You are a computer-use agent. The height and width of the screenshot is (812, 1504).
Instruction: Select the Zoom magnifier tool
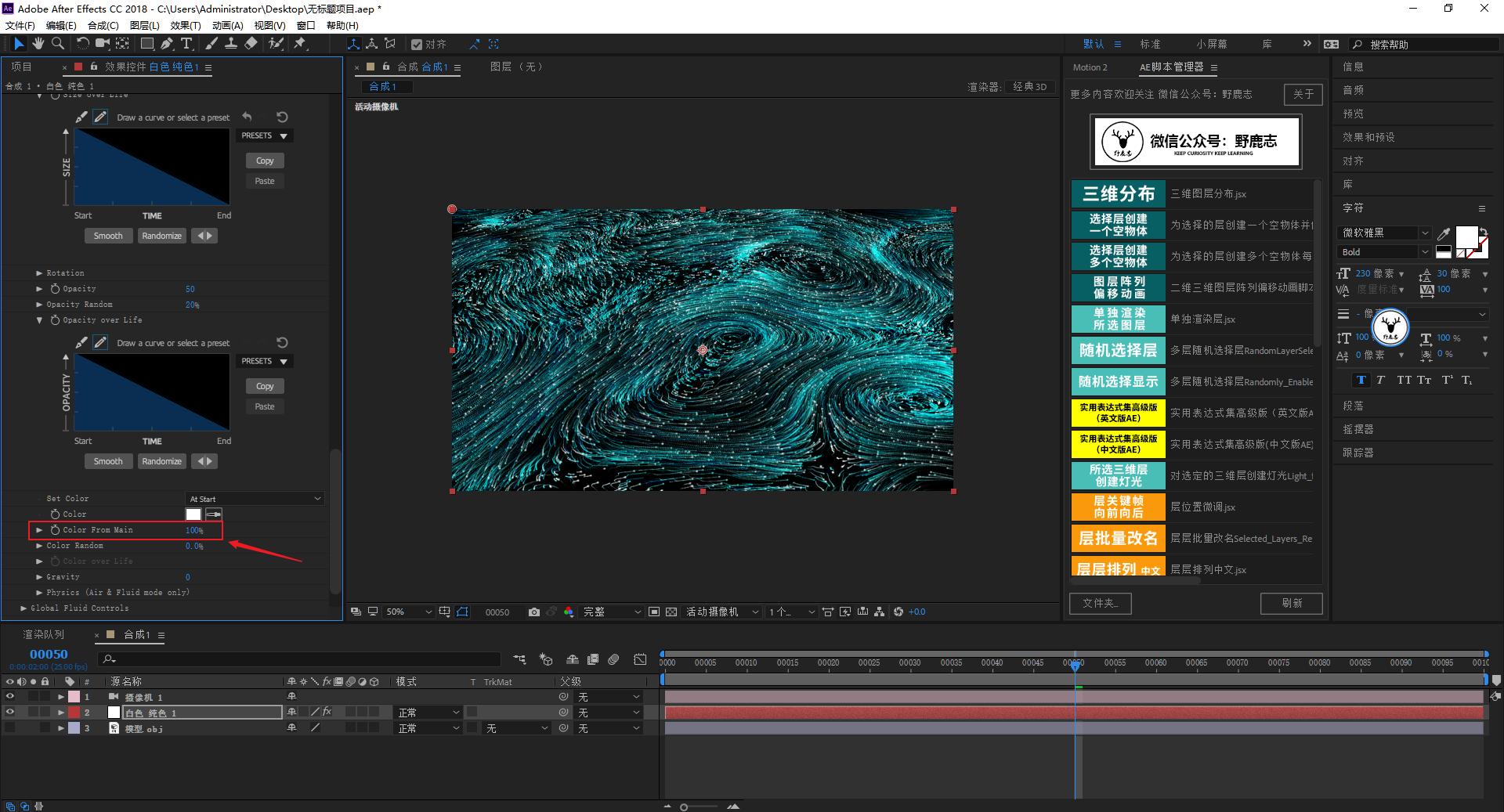[57, 44]
